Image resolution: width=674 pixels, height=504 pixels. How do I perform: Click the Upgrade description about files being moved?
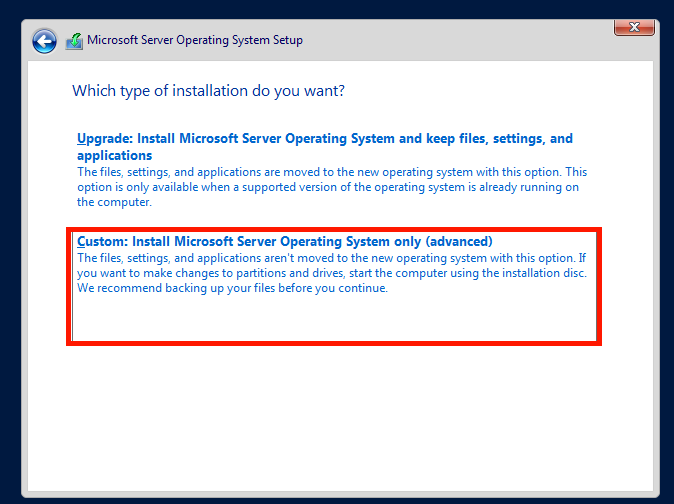click(332, 187)
